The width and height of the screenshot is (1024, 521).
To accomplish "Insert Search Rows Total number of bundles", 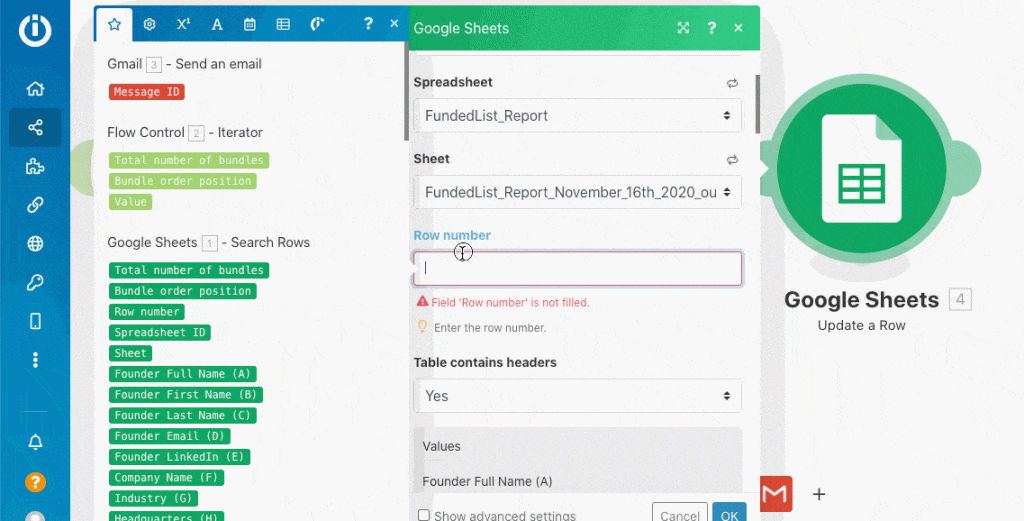I will (189, 270).
